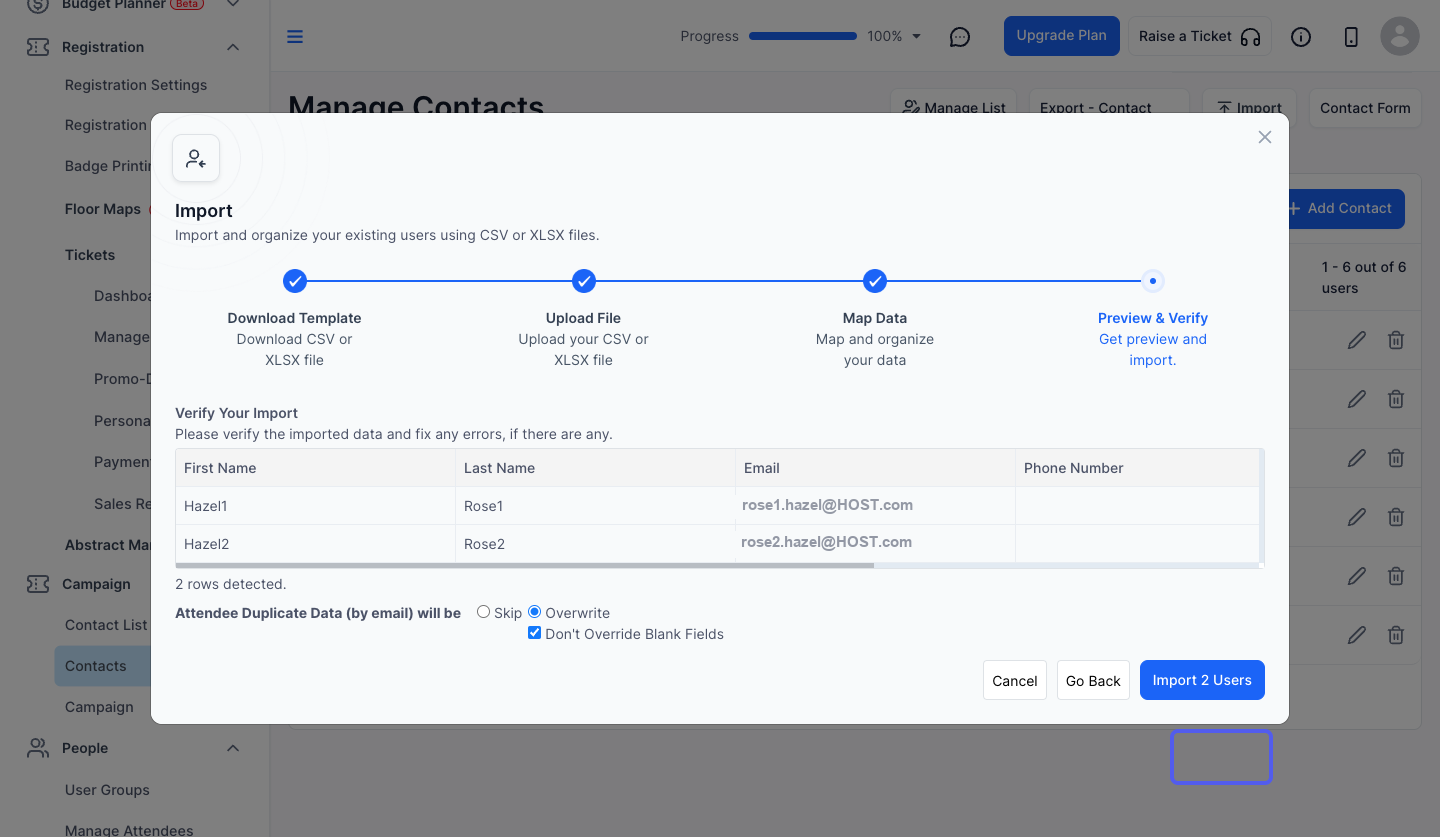The width and height of the screenshot is (1440, 837).
Task: Click the headset icon on Raise a Ticket
Action: click(1250, 37)
